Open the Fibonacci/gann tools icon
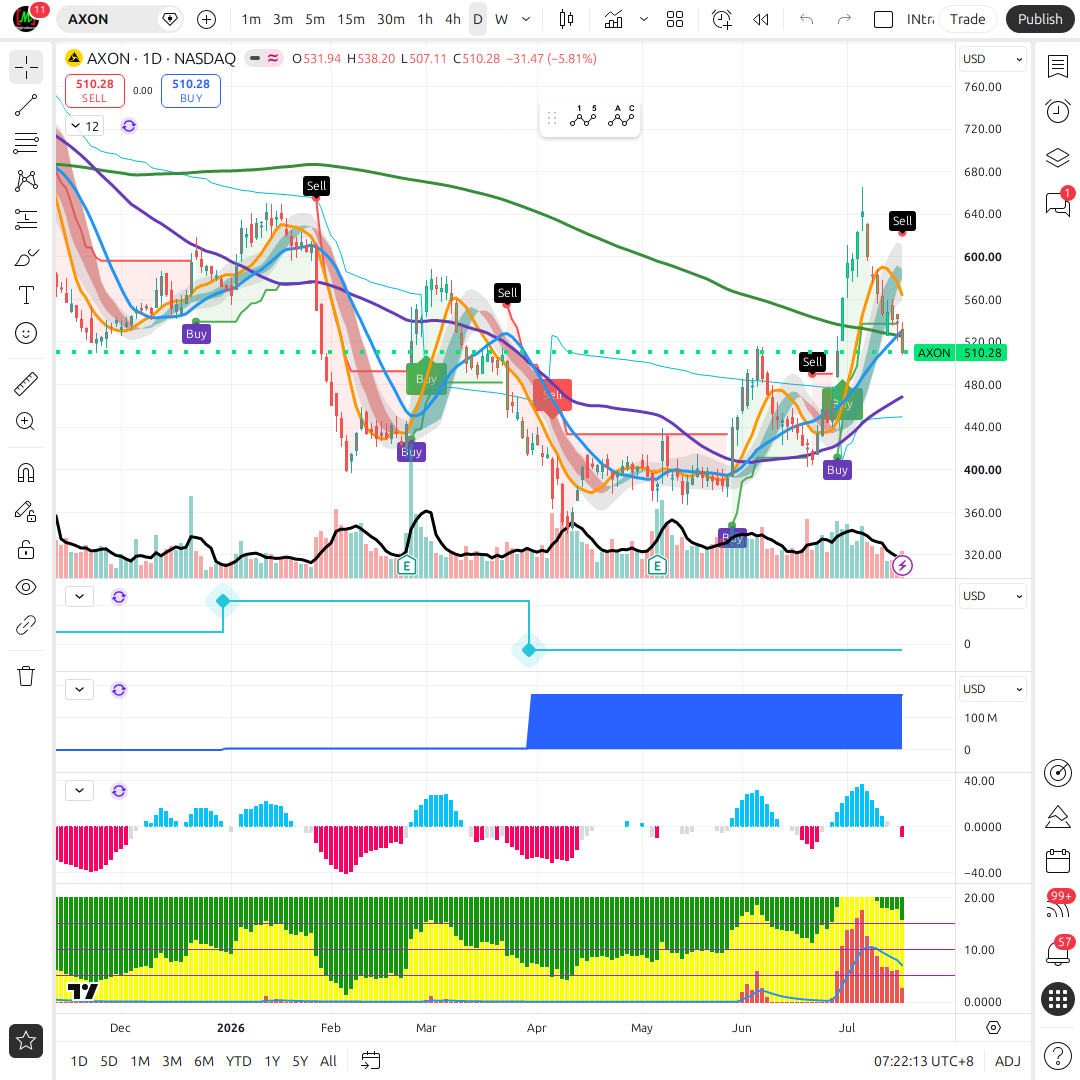Image resolution: width=1080 pixels, height=1080 pixels. 26,143
